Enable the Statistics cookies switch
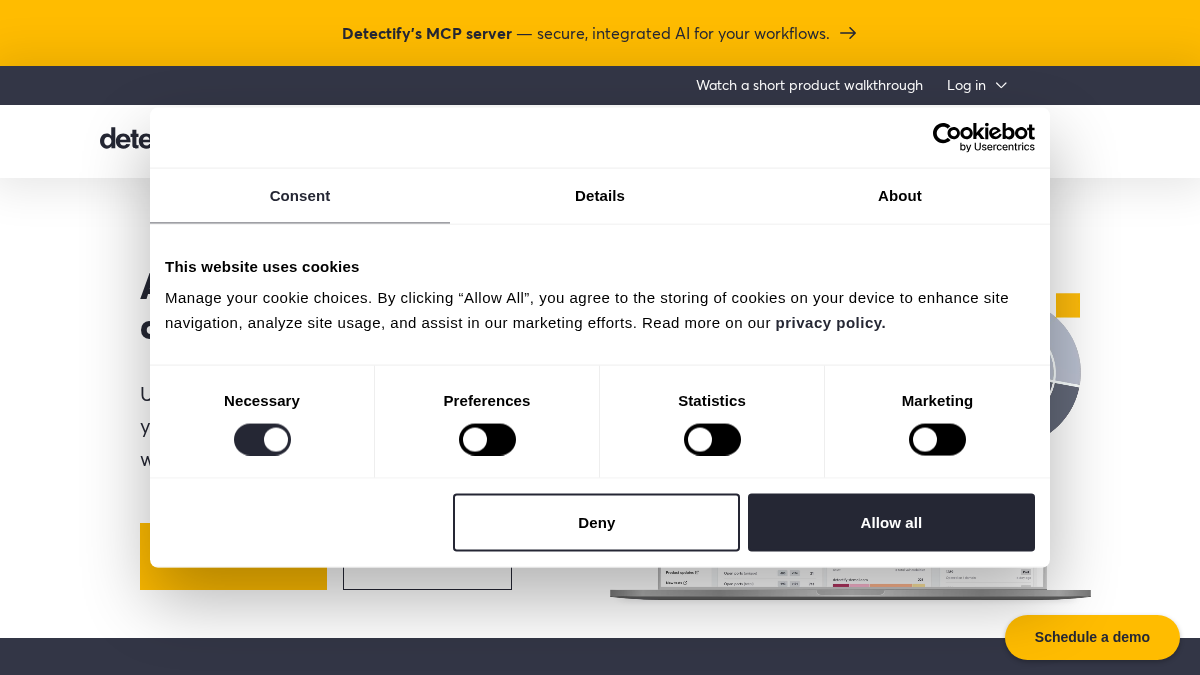1200x675 pixels. click(x=712, y=440)
